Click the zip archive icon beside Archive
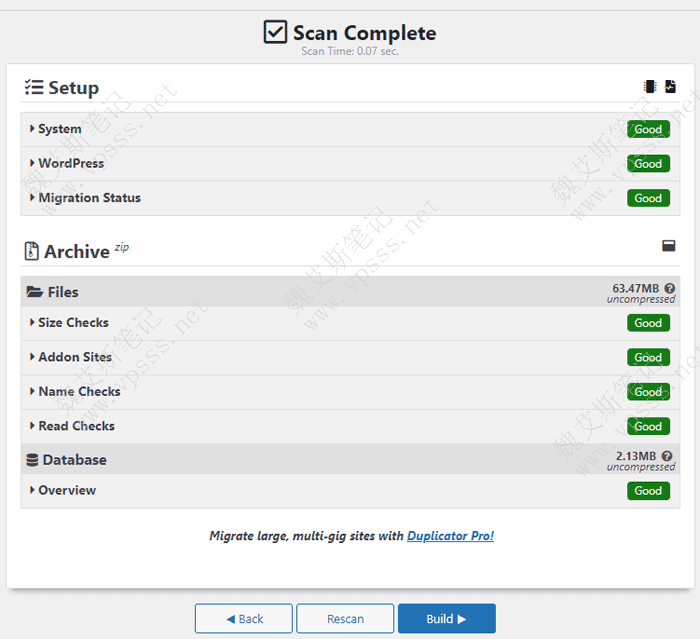Image resolution: width=700 pixels, height=639 pixels. click(x=31, y=252)
